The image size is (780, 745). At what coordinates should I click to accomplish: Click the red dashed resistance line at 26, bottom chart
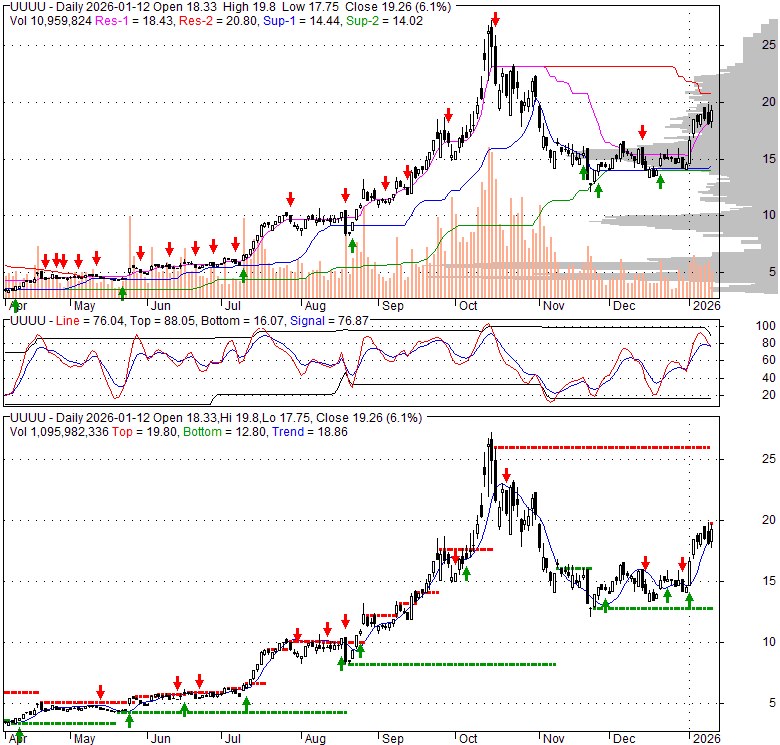602,448
